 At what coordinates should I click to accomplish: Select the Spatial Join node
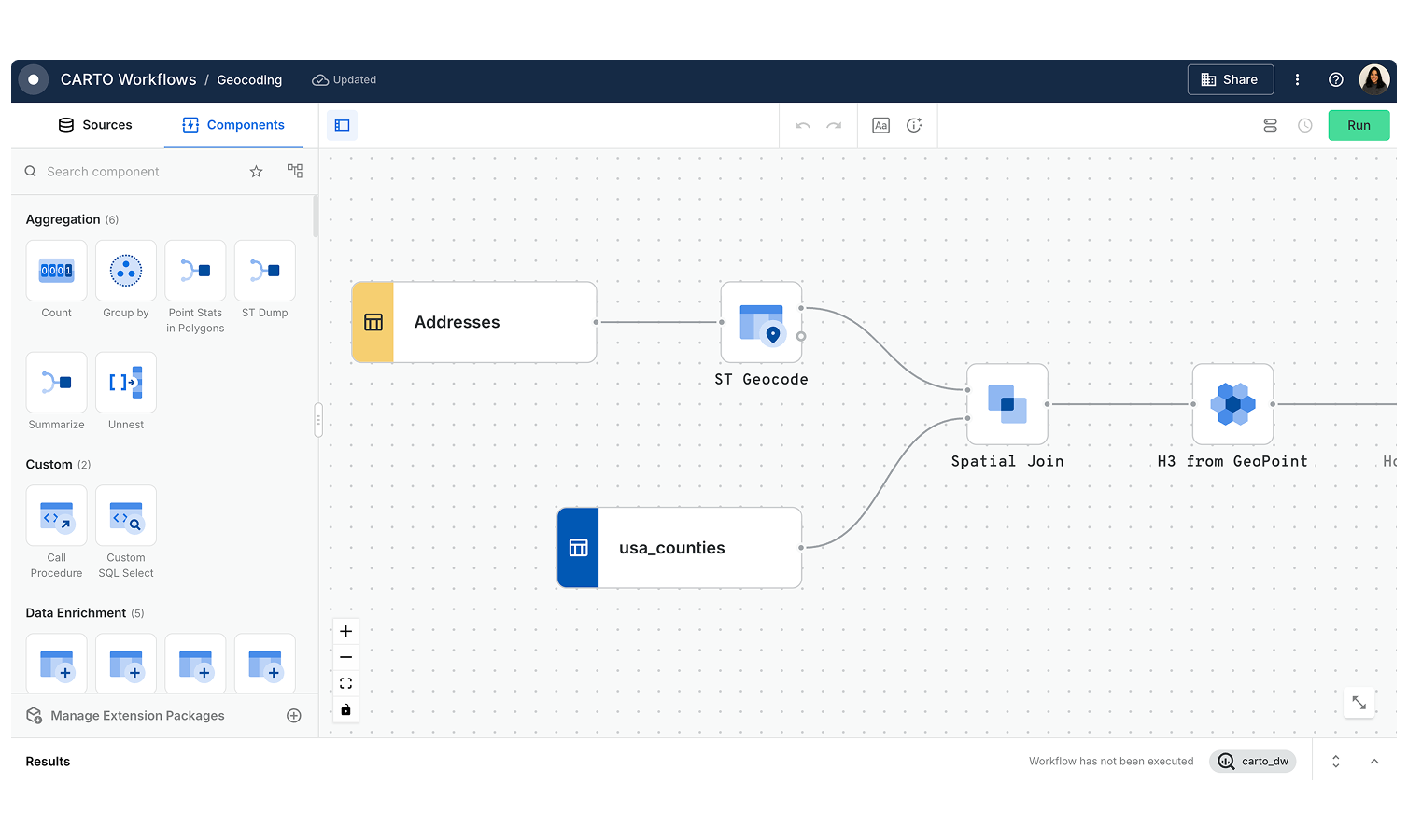[1007, 404]
